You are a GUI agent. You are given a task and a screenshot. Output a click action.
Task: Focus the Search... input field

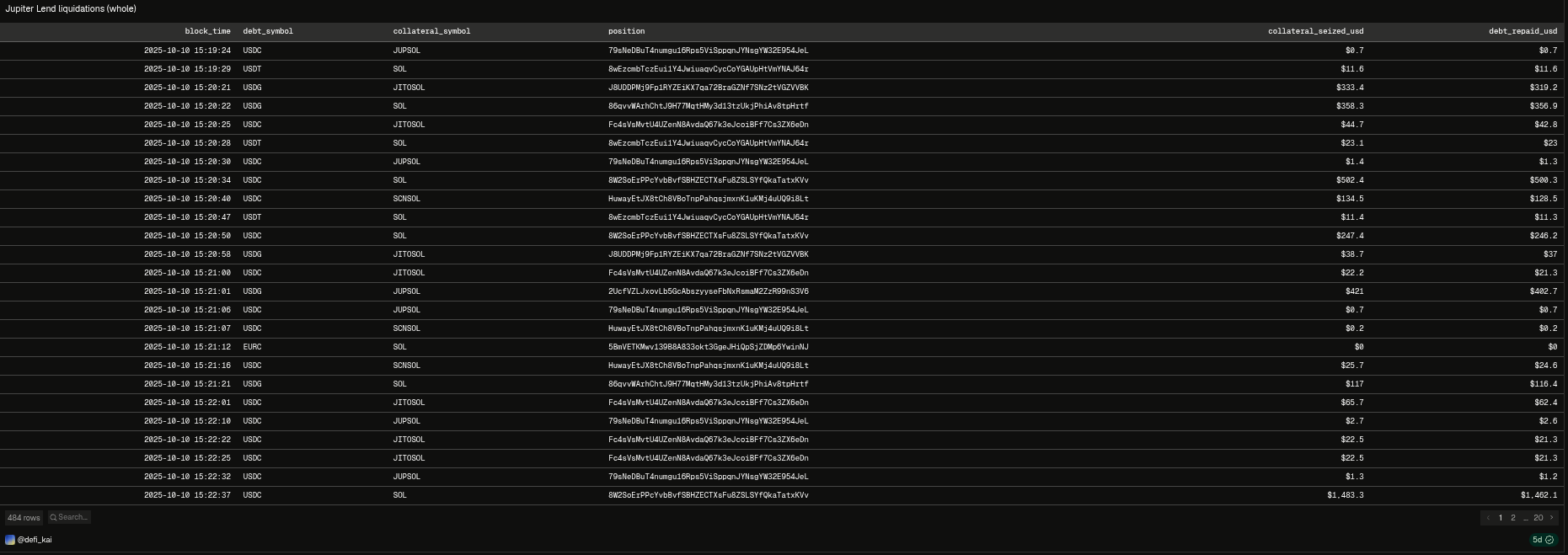coord(69,517)
